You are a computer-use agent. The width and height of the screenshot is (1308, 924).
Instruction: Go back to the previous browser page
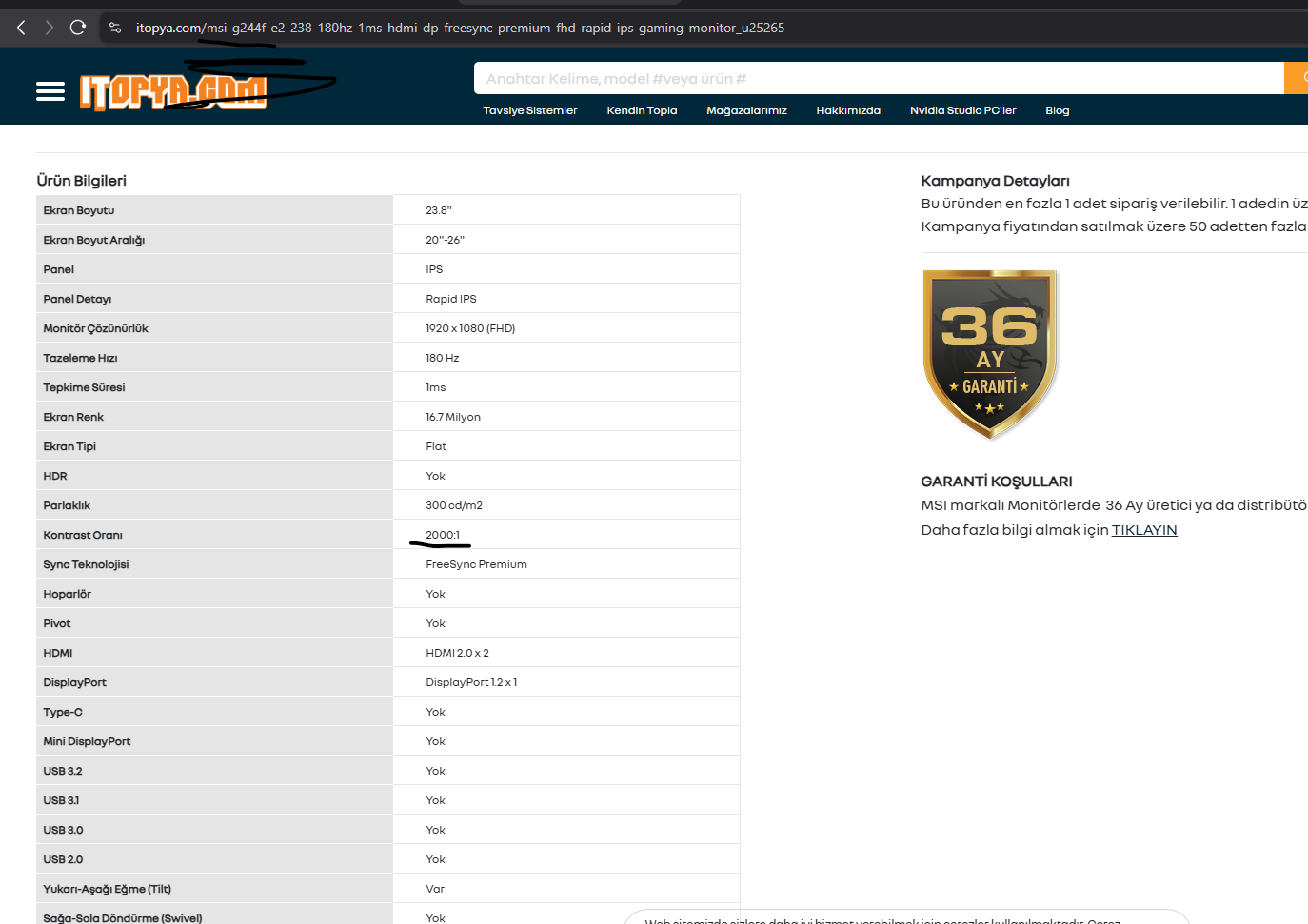point(21,28)
